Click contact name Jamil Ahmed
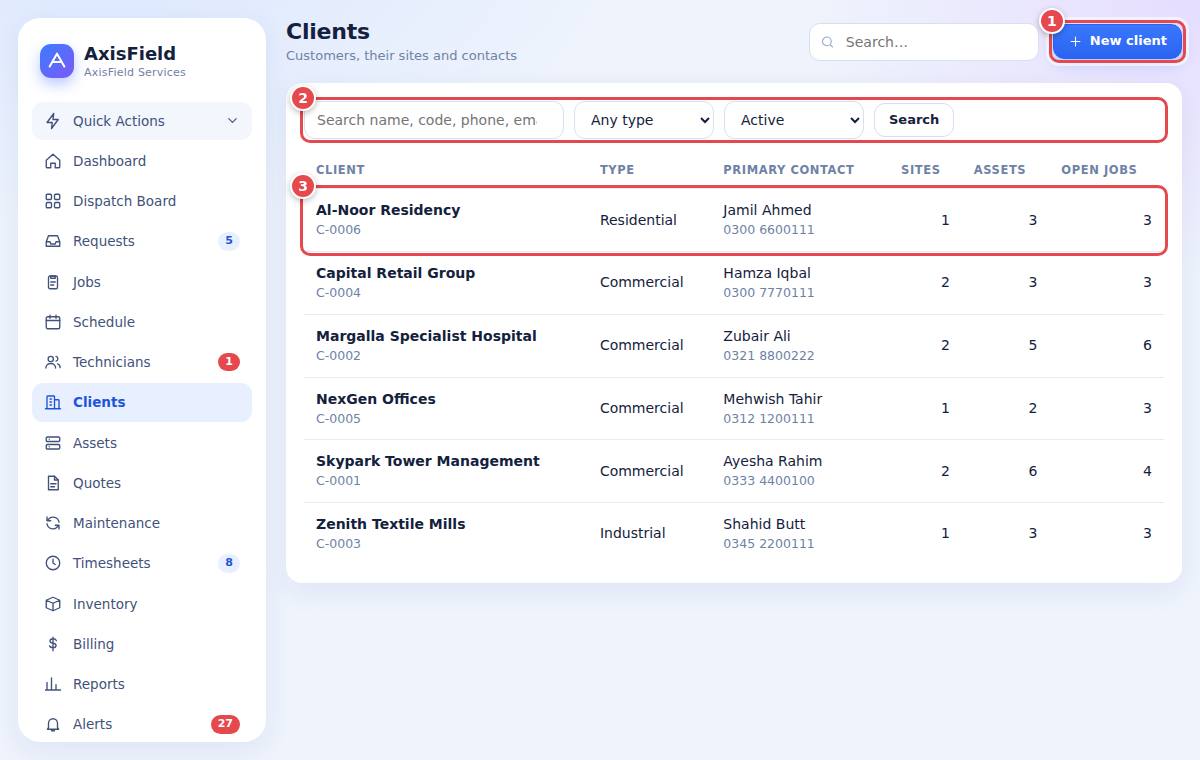 [767, 210]
